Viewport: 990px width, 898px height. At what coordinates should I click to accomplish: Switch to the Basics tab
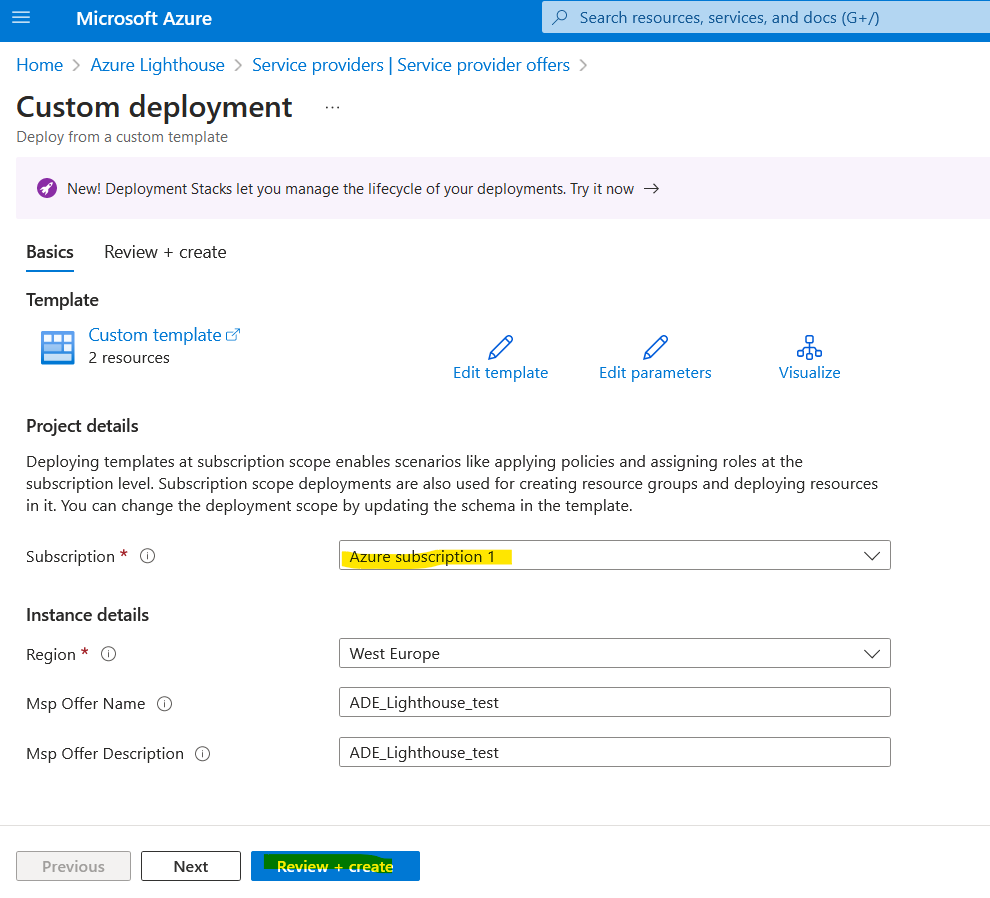(x=50, y=252)
